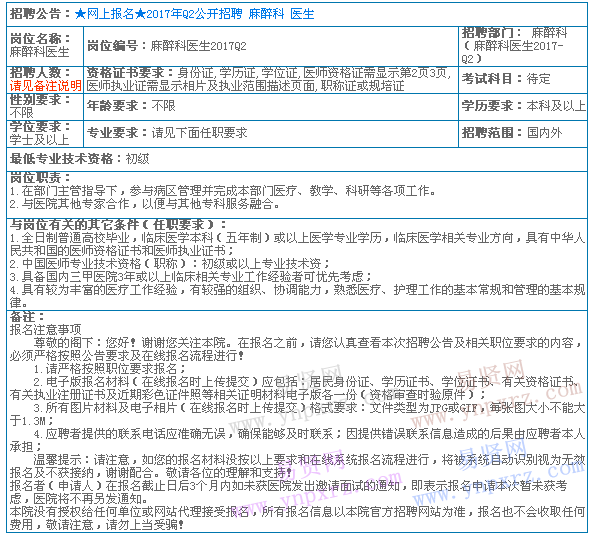Open the 网上报名 2017年Q2公开招聘 麻醉科 医生 link
Screen dimensions: 595x540
pyautogui.click(x=195, y=14)
